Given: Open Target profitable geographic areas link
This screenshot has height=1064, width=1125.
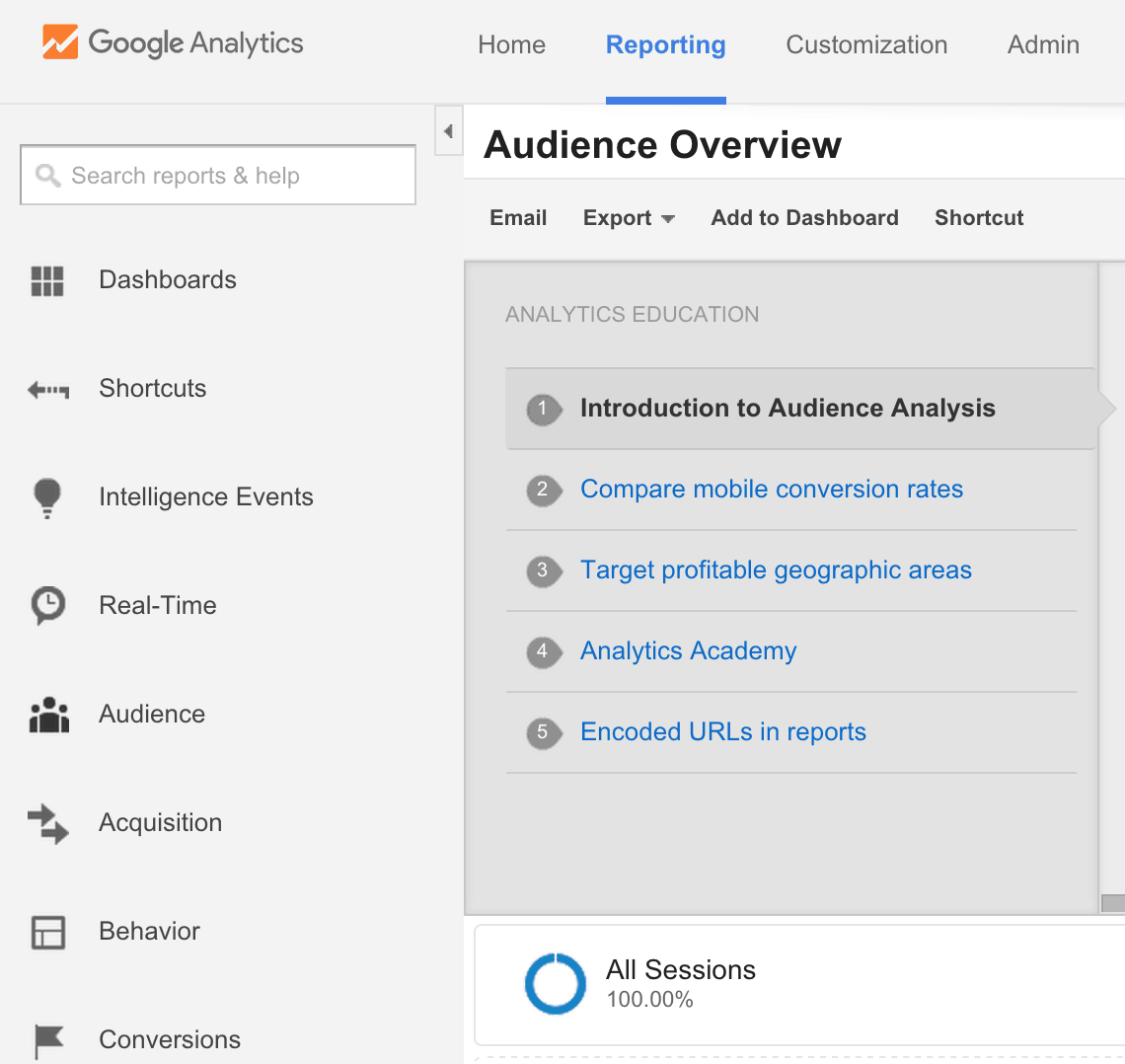Looking at the screenshot, I should coord(776,570).
